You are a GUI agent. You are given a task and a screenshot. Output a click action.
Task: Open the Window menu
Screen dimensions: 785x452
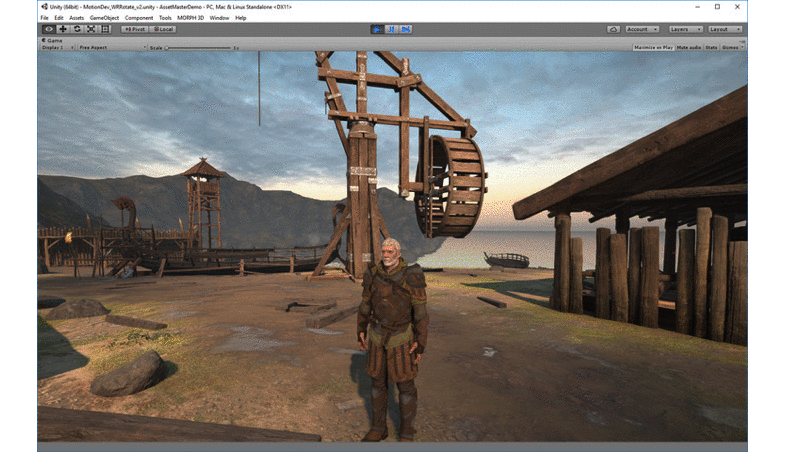[x=219, y=18]
